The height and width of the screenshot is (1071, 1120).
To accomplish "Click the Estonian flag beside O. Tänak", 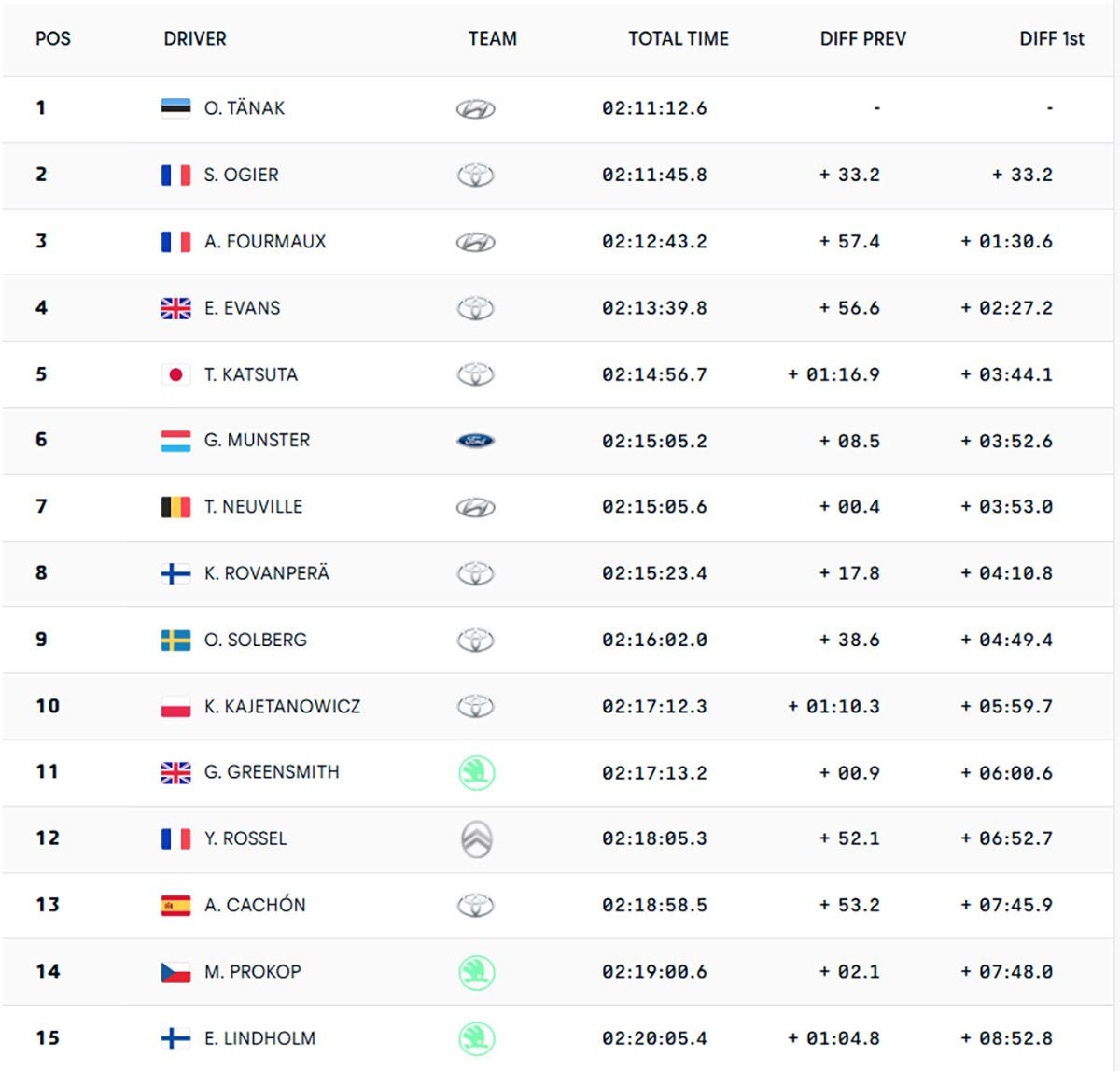I will pos(175,108).
